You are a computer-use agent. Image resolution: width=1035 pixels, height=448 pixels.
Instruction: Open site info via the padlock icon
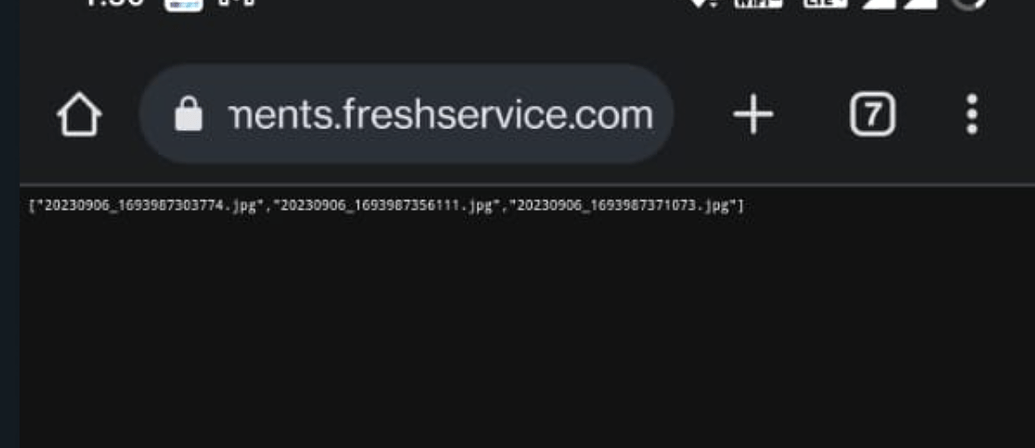coord(188,114)
